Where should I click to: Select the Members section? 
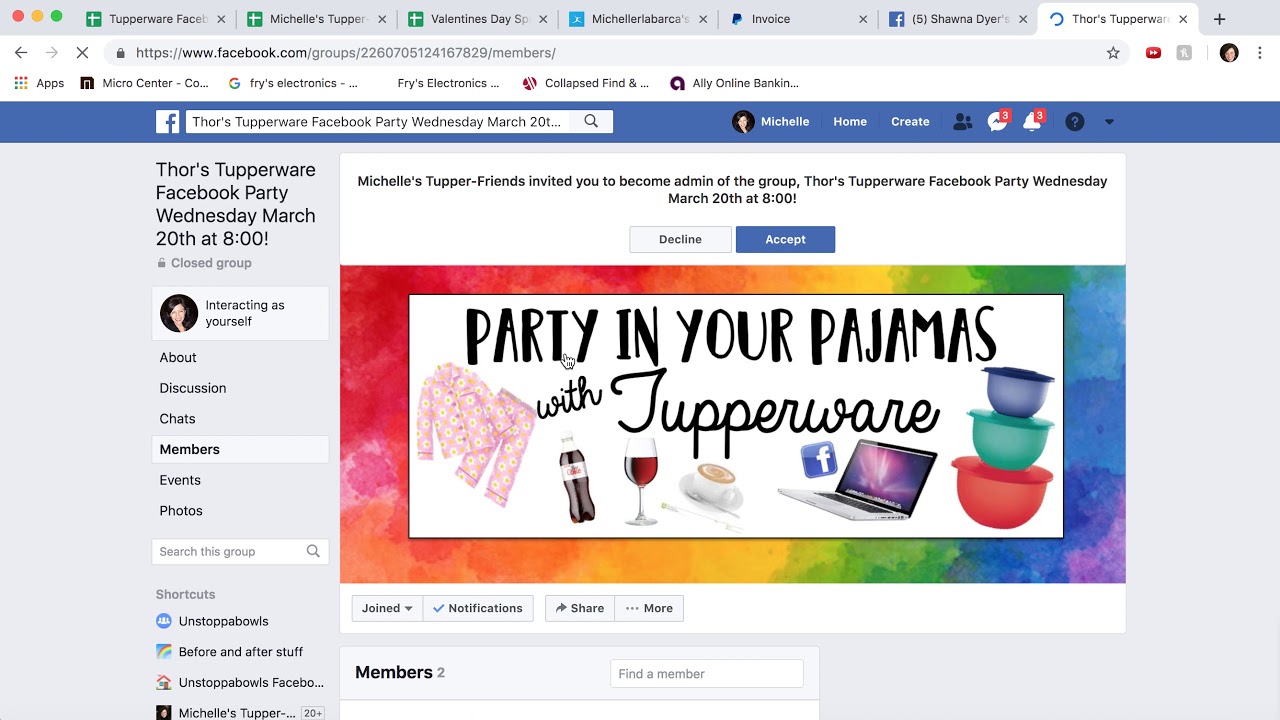coord(240,449)
